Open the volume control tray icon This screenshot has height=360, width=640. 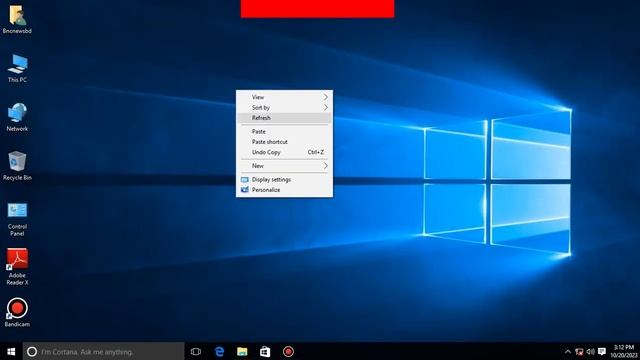590,351
